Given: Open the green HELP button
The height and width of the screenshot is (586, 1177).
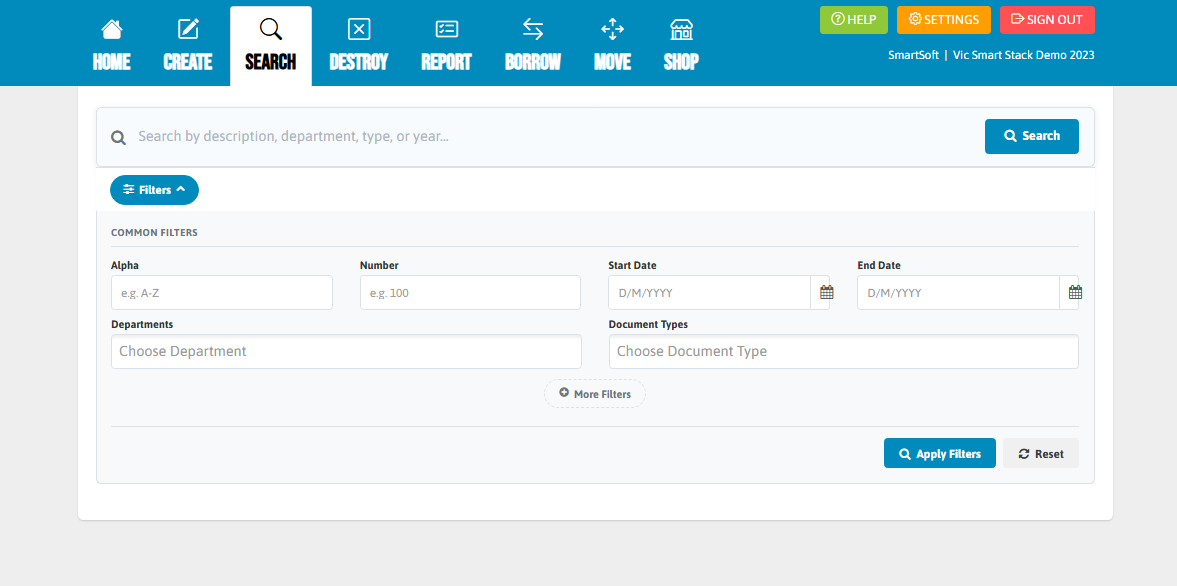Looking at the screenshot, I should click(x=853, y=20).
